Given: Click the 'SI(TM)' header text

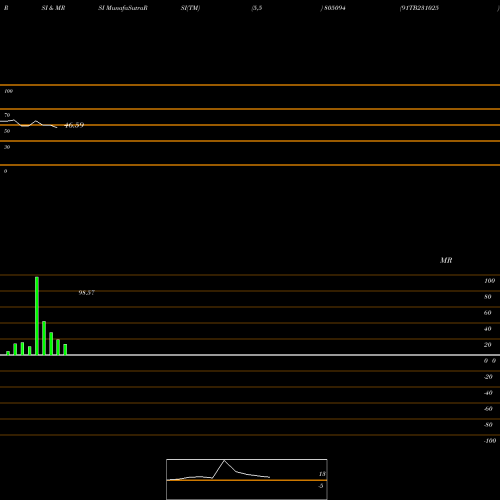Looking at the screenshot, I should 190,8.
